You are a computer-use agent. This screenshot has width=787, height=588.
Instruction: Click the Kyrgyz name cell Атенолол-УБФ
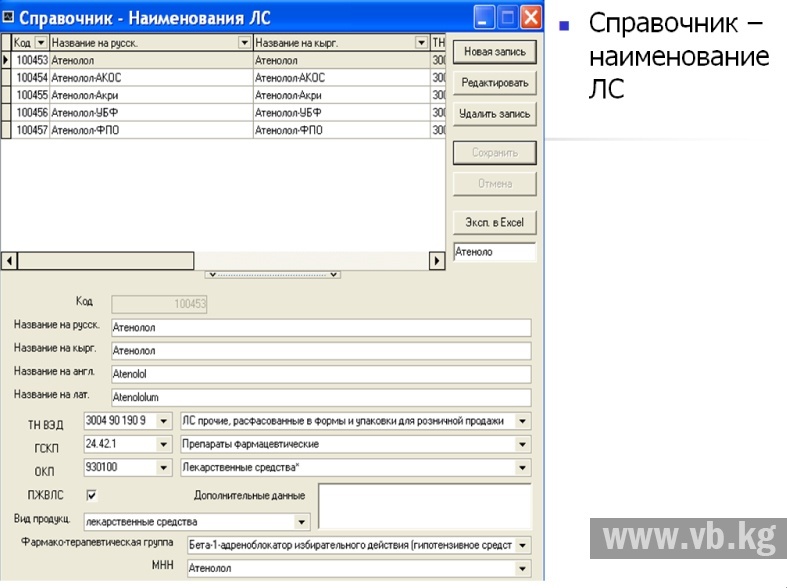341,113
